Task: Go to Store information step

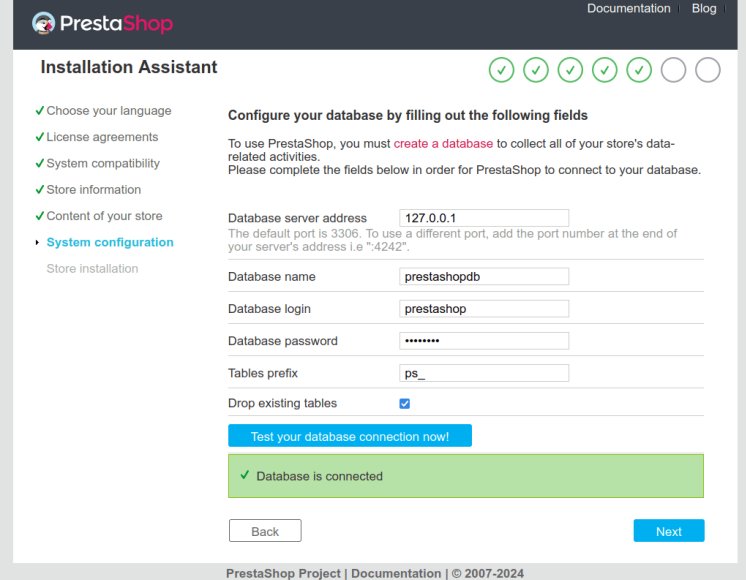Action: (94, 189)
